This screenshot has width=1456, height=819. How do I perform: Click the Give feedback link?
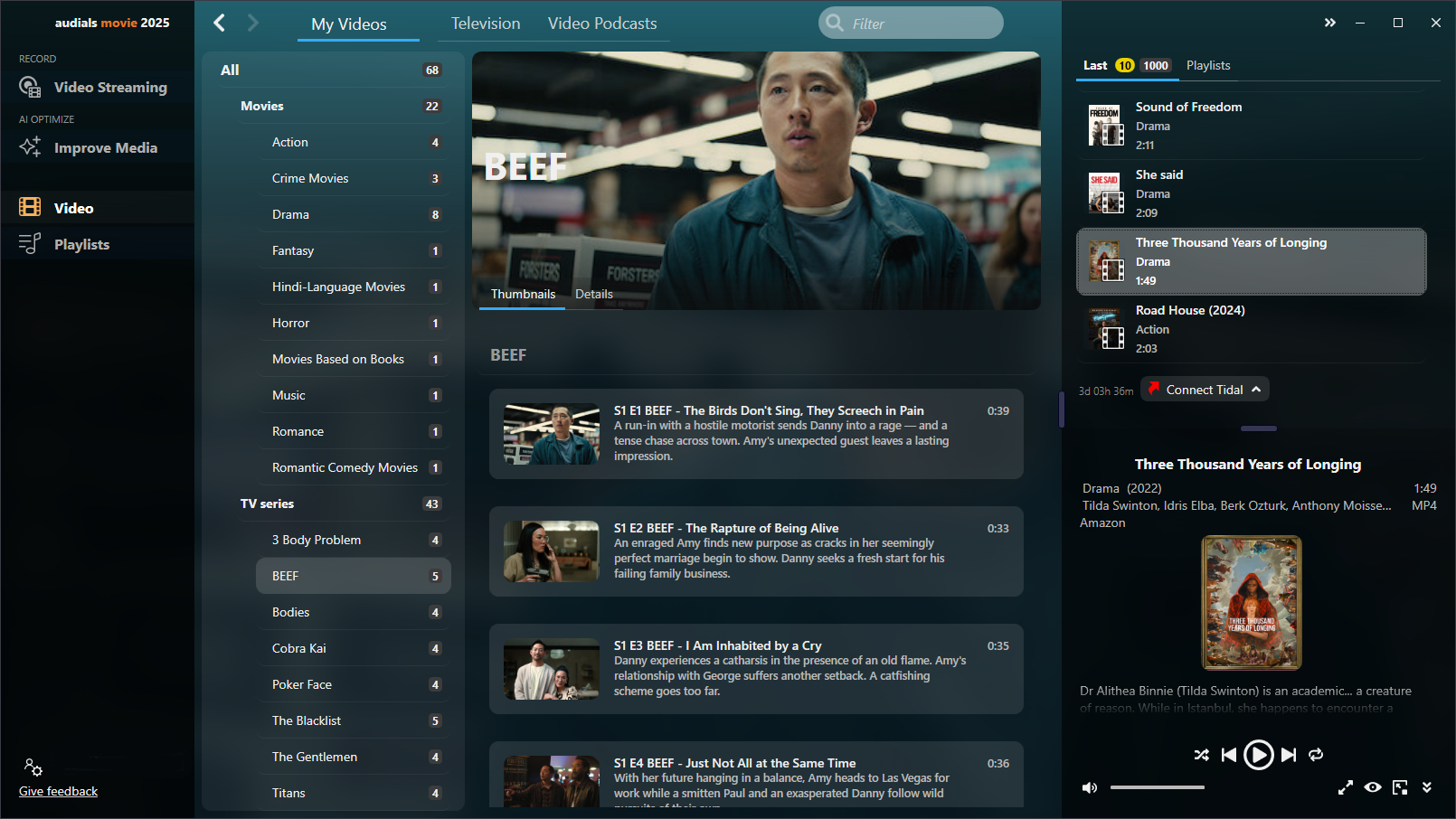tap(58, 791)
